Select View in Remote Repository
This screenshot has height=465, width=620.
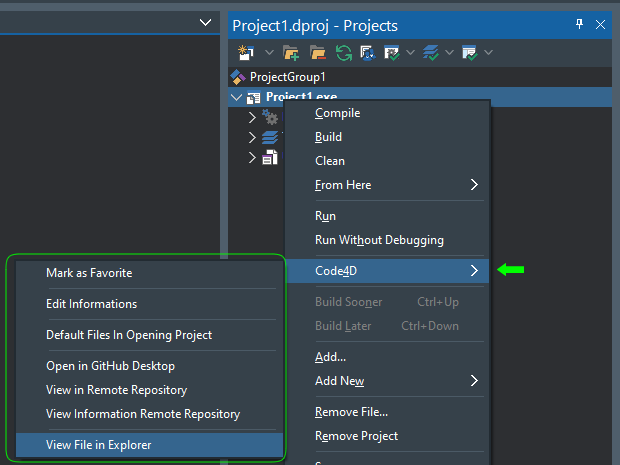pos(149,390)
